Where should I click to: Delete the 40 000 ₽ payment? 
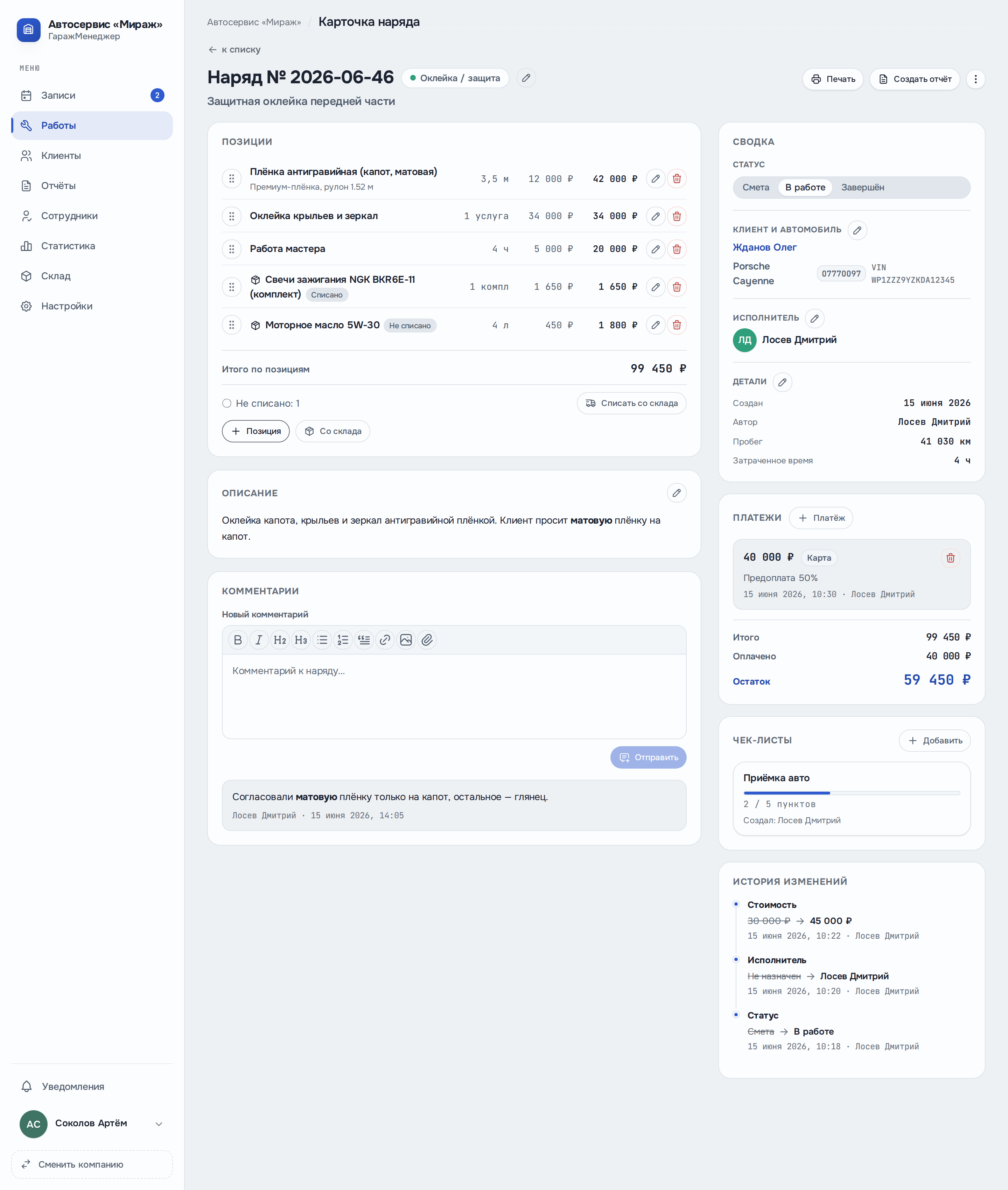point(950,558)
